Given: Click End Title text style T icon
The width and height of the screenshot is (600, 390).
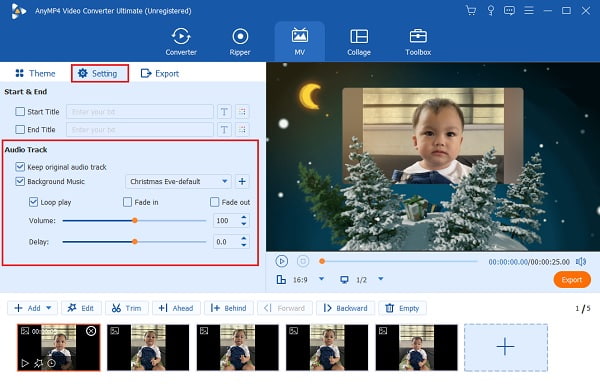Looking at the screenshot, I should 224,129.
